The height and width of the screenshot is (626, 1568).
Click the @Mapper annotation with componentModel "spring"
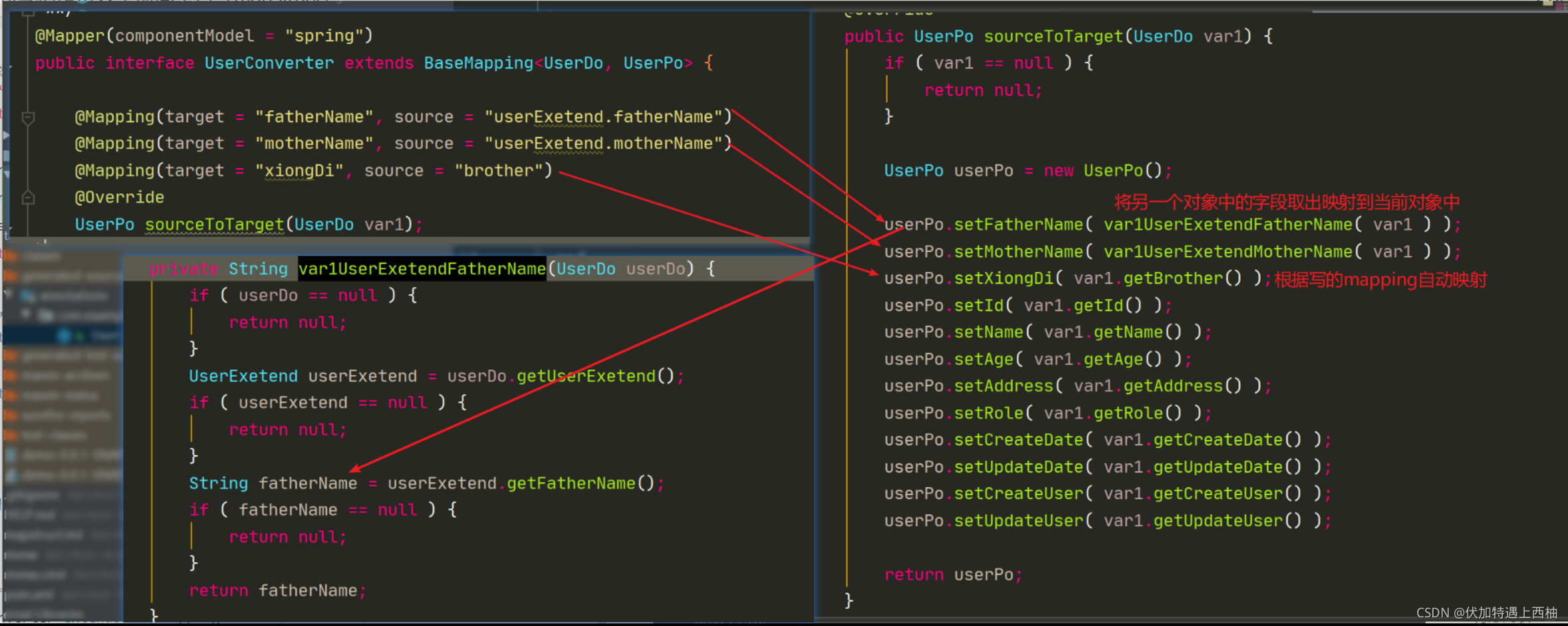click(x=204, y=36)
